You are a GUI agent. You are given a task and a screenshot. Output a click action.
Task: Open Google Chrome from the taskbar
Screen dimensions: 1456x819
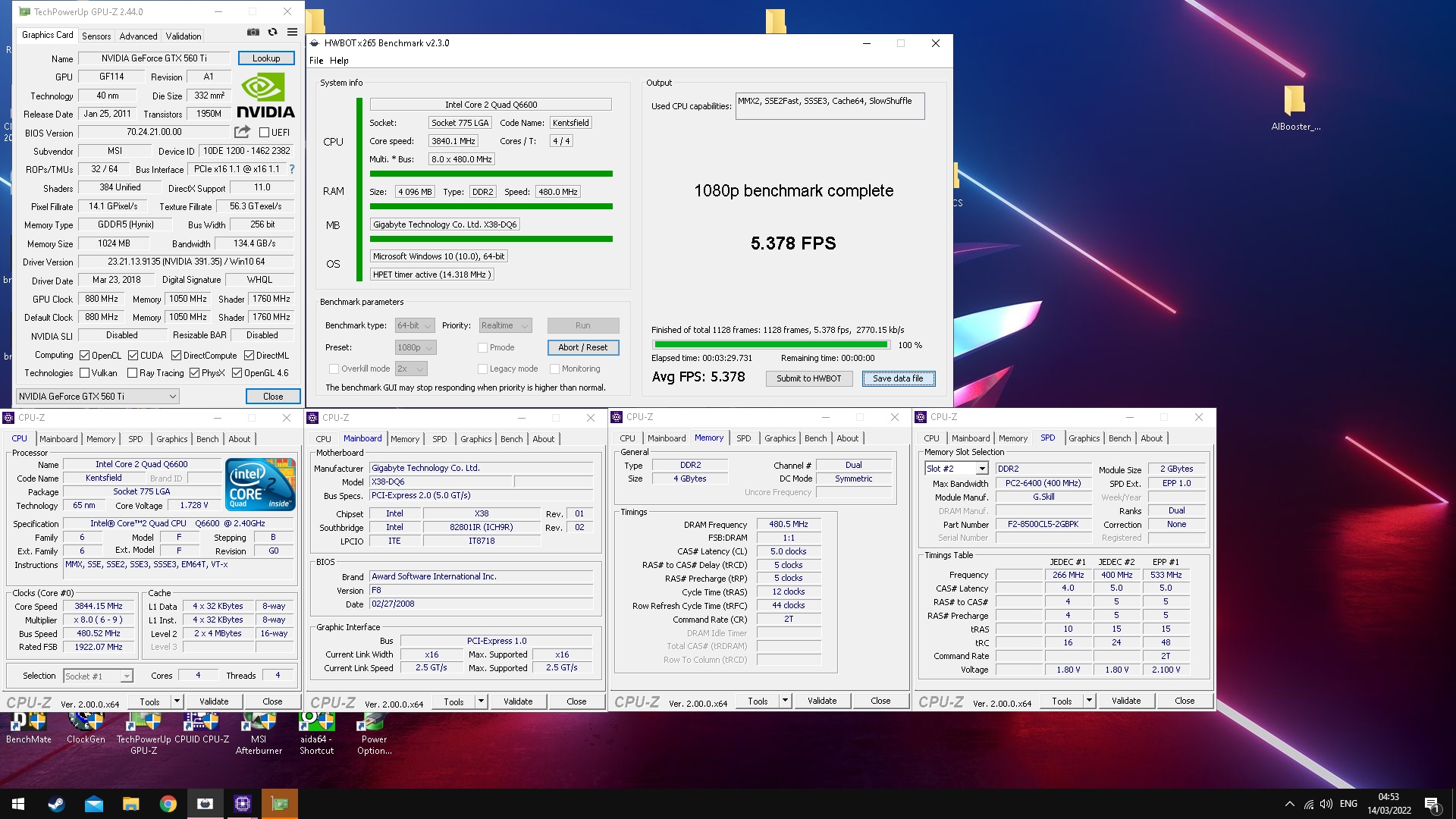[168, 804]
